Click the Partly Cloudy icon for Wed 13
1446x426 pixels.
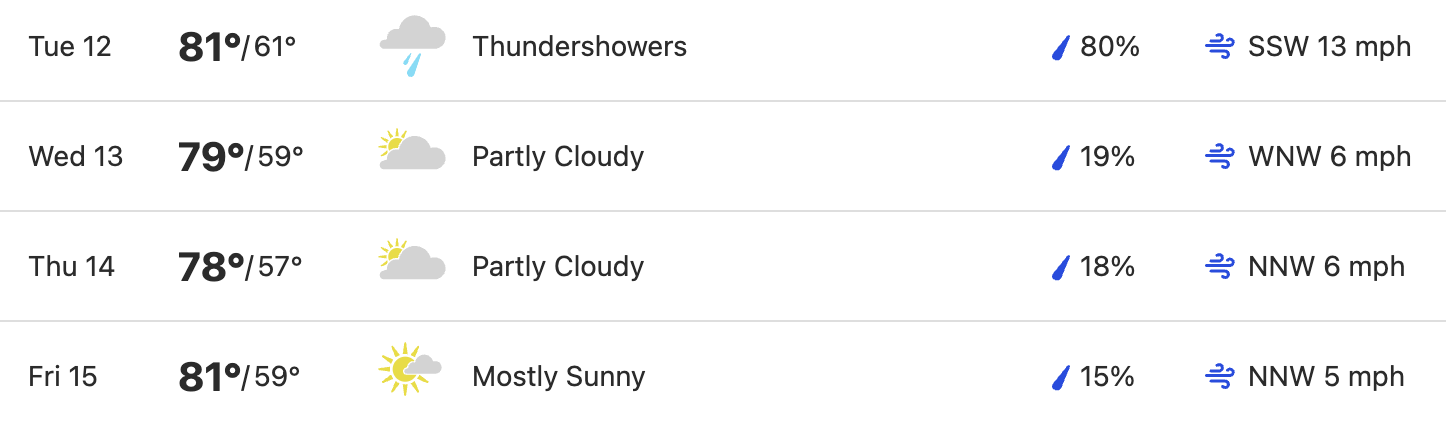click(412, 150)
